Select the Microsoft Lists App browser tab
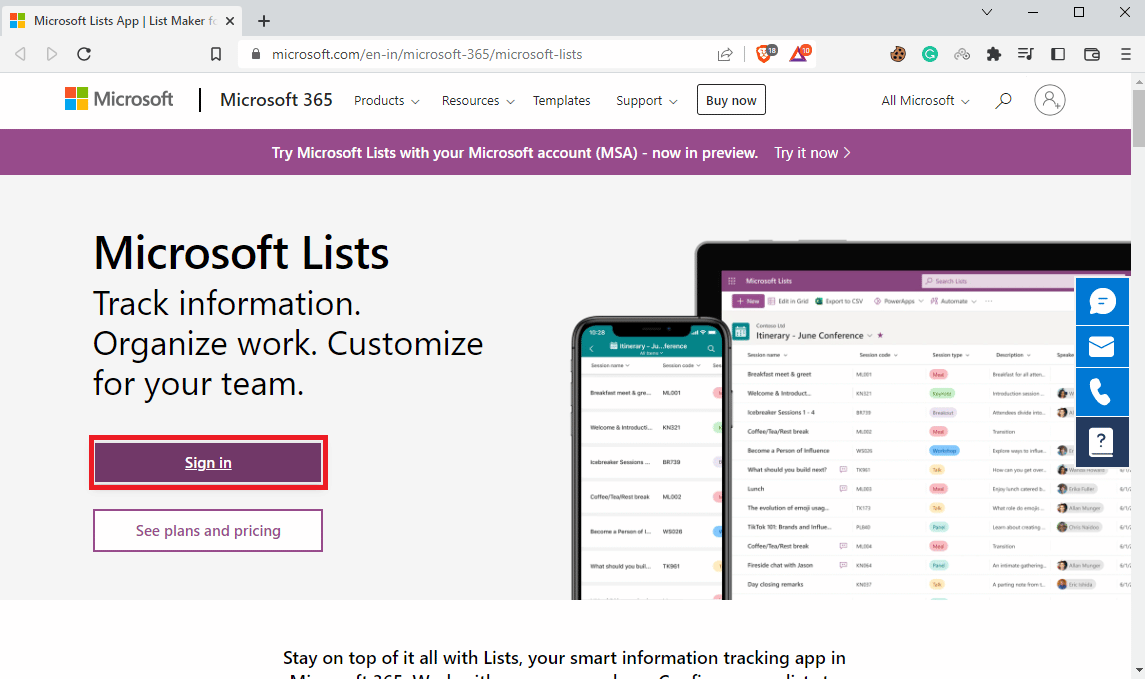1145x679 pixels. (123, 21)
